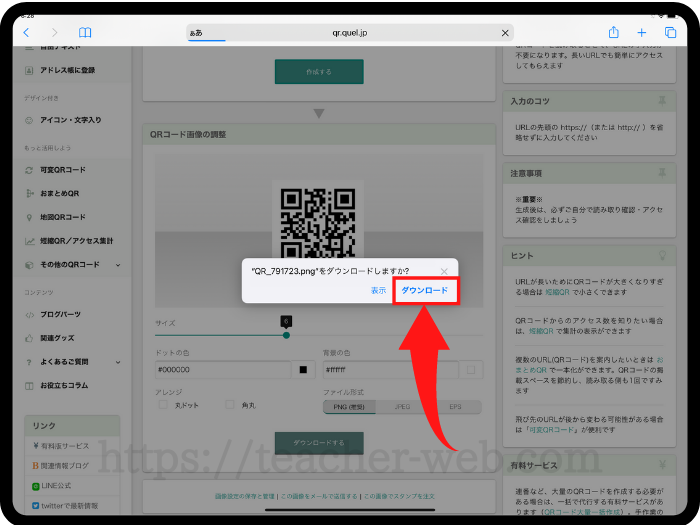The image size is (700, 525).
Task: Click the book icon beside お役立ちコラム
Action: [29, 386]
